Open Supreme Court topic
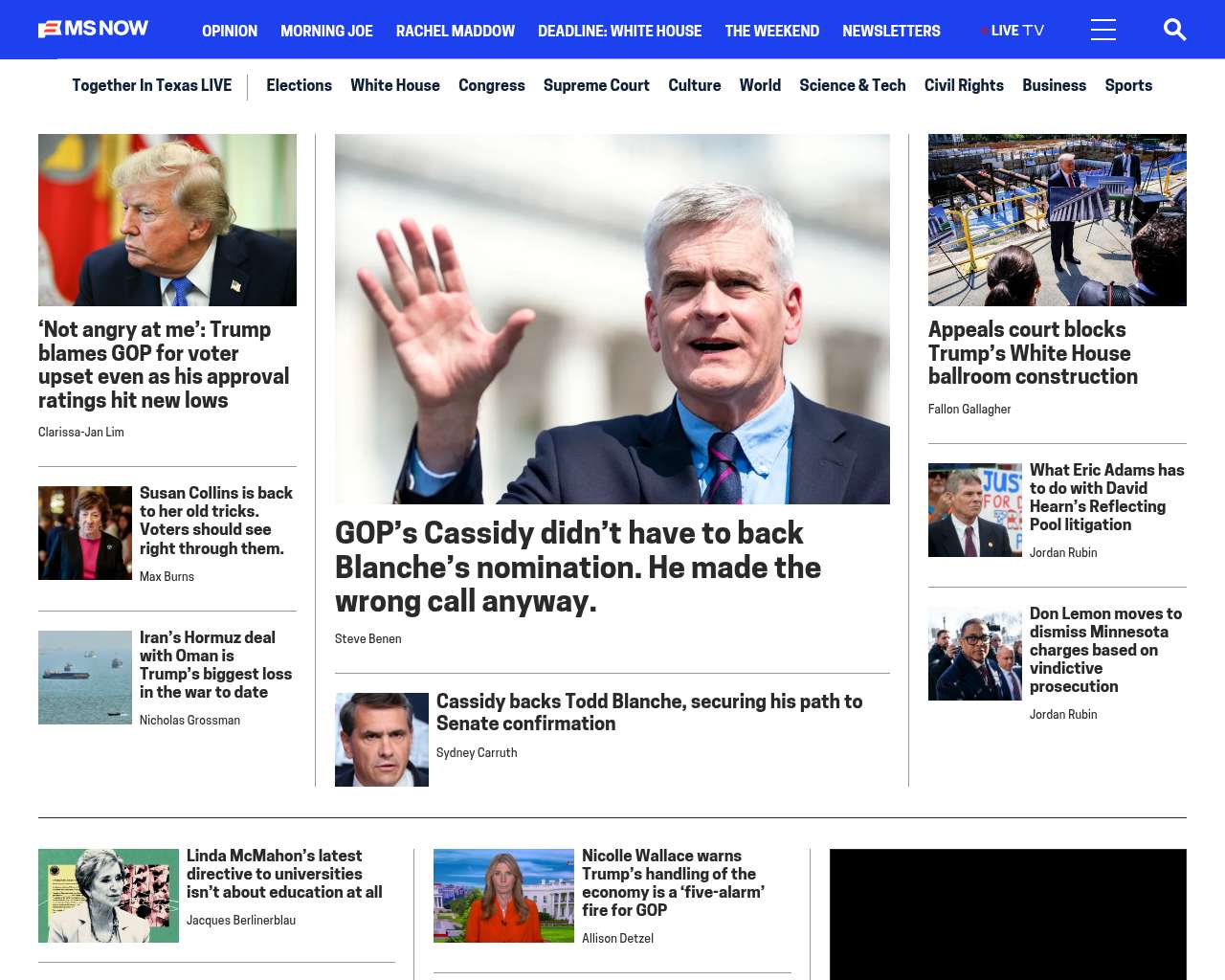Viewport: 1225px width, 980px height. (x=596, y=85)
